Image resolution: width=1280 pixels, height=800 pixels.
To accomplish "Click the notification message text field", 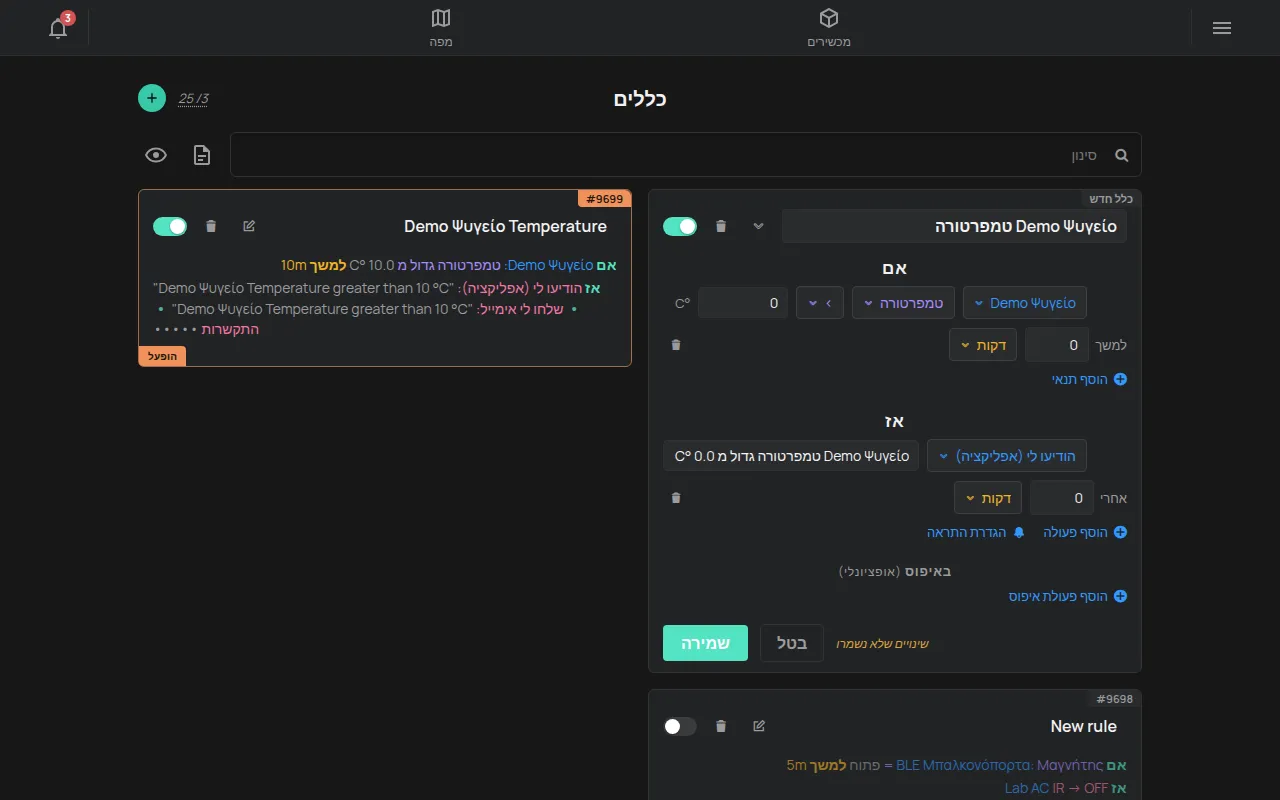I will pyautogui.click(x=791, y=456).
